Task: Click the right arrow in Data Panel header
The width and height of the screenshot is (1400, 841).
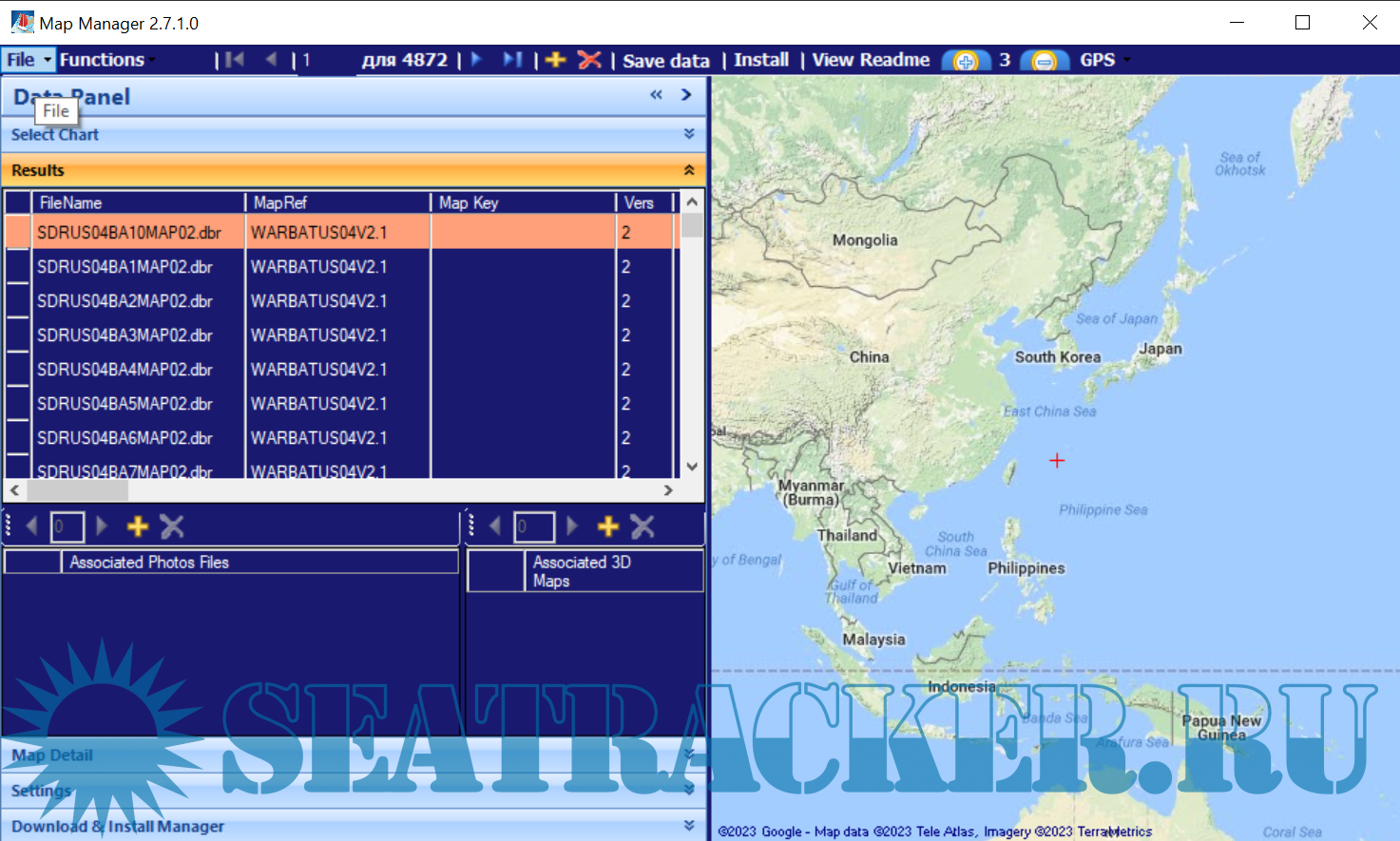Action: click(x=686, y=95)
